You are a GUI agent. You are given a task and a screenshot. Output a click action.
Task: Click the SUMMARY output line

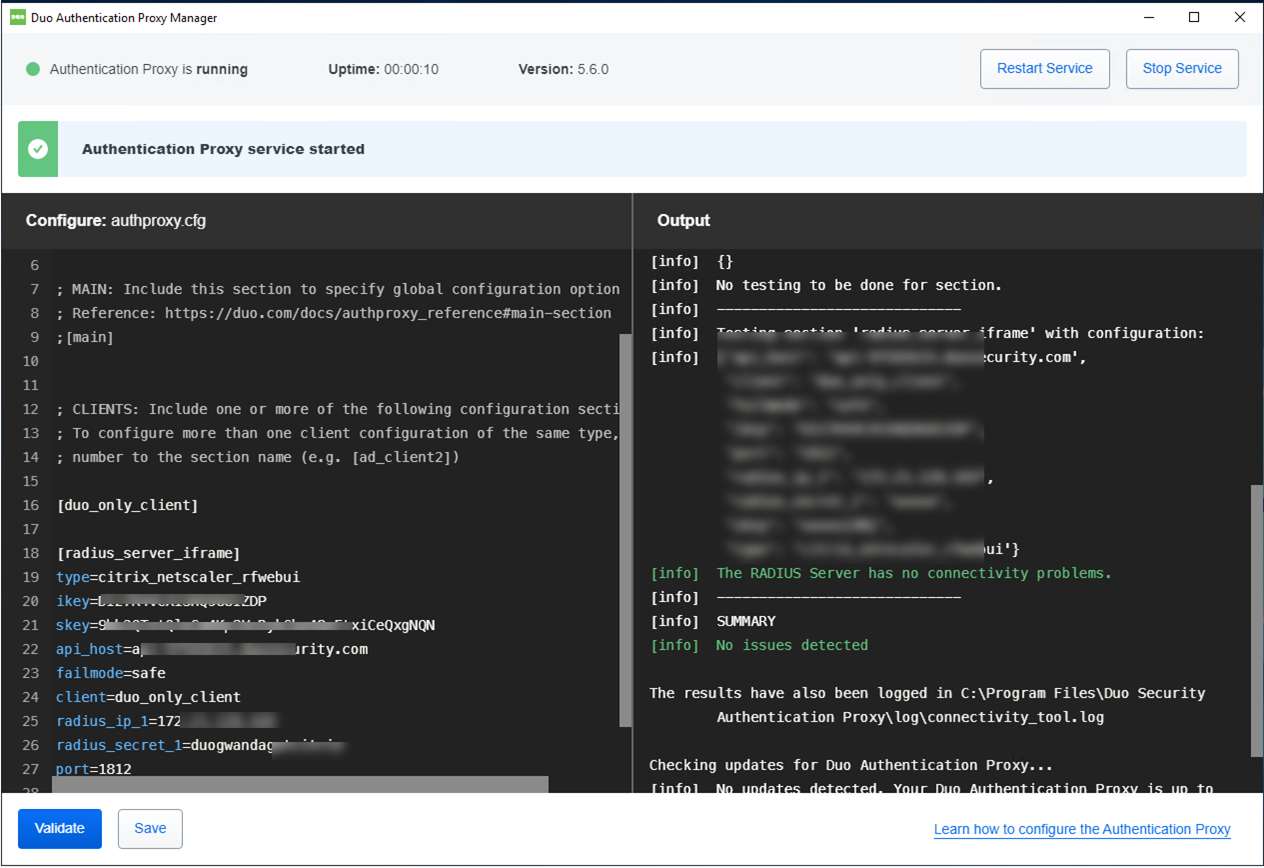(746, 621)
